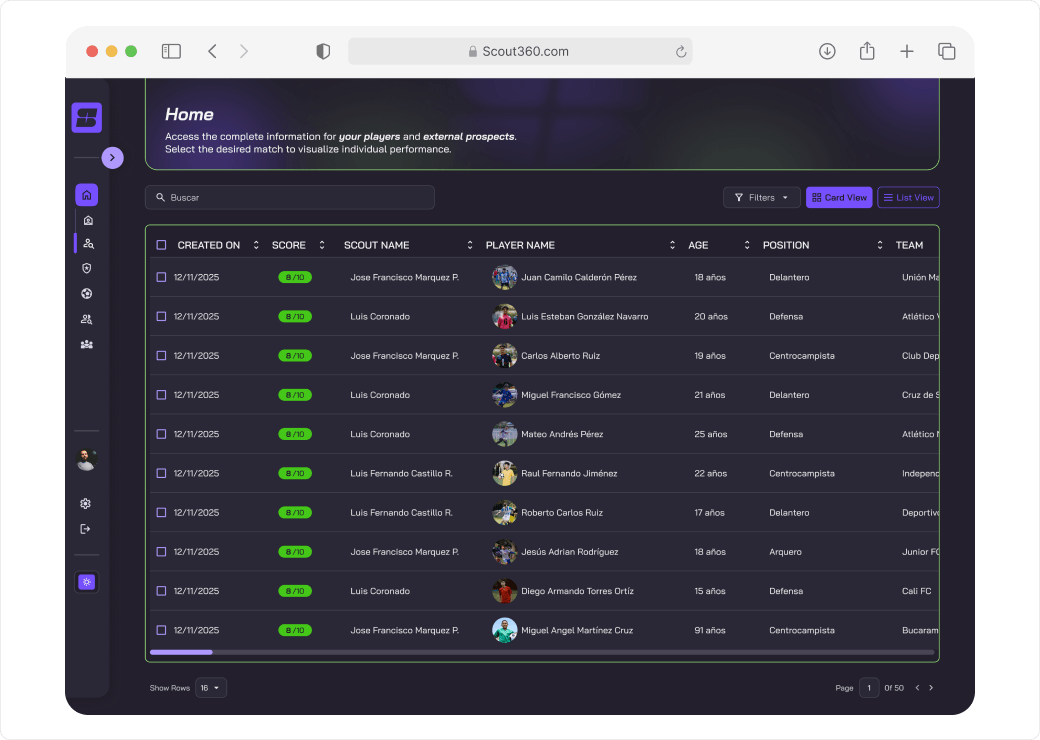Image resolution: width=1040 pixels, height=740 pixels.
Task: Expand the sidebar with the arrow button
Action: coord(112,158)
